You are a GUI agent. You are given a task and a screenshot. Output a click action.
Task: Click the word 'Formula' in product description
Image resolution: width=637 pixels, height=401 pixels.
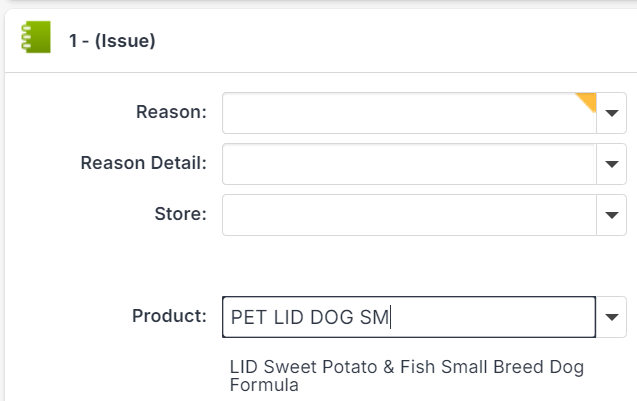pyautogui.click(x=264, y=384)
